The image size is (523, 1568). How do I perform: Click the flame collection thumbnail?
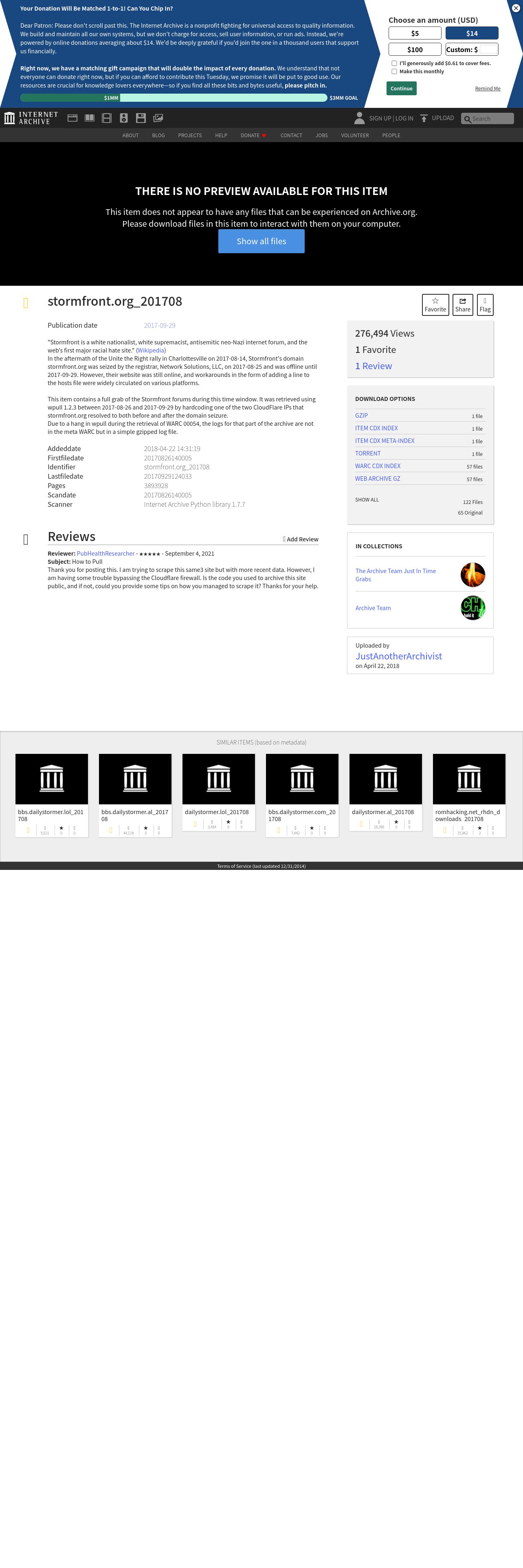point(472,575)
